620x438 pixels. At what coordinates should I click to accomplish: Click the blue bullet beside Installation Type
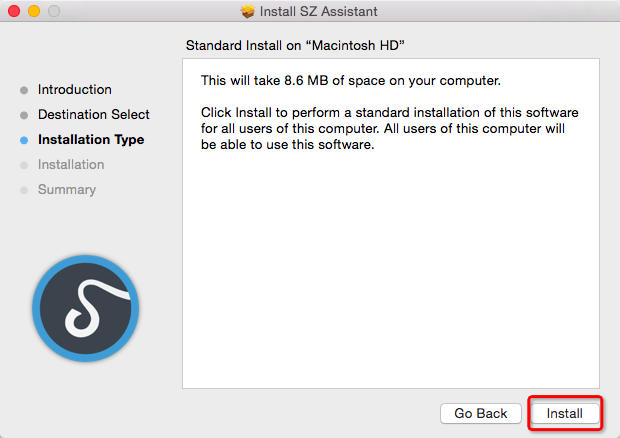[24, 140]
